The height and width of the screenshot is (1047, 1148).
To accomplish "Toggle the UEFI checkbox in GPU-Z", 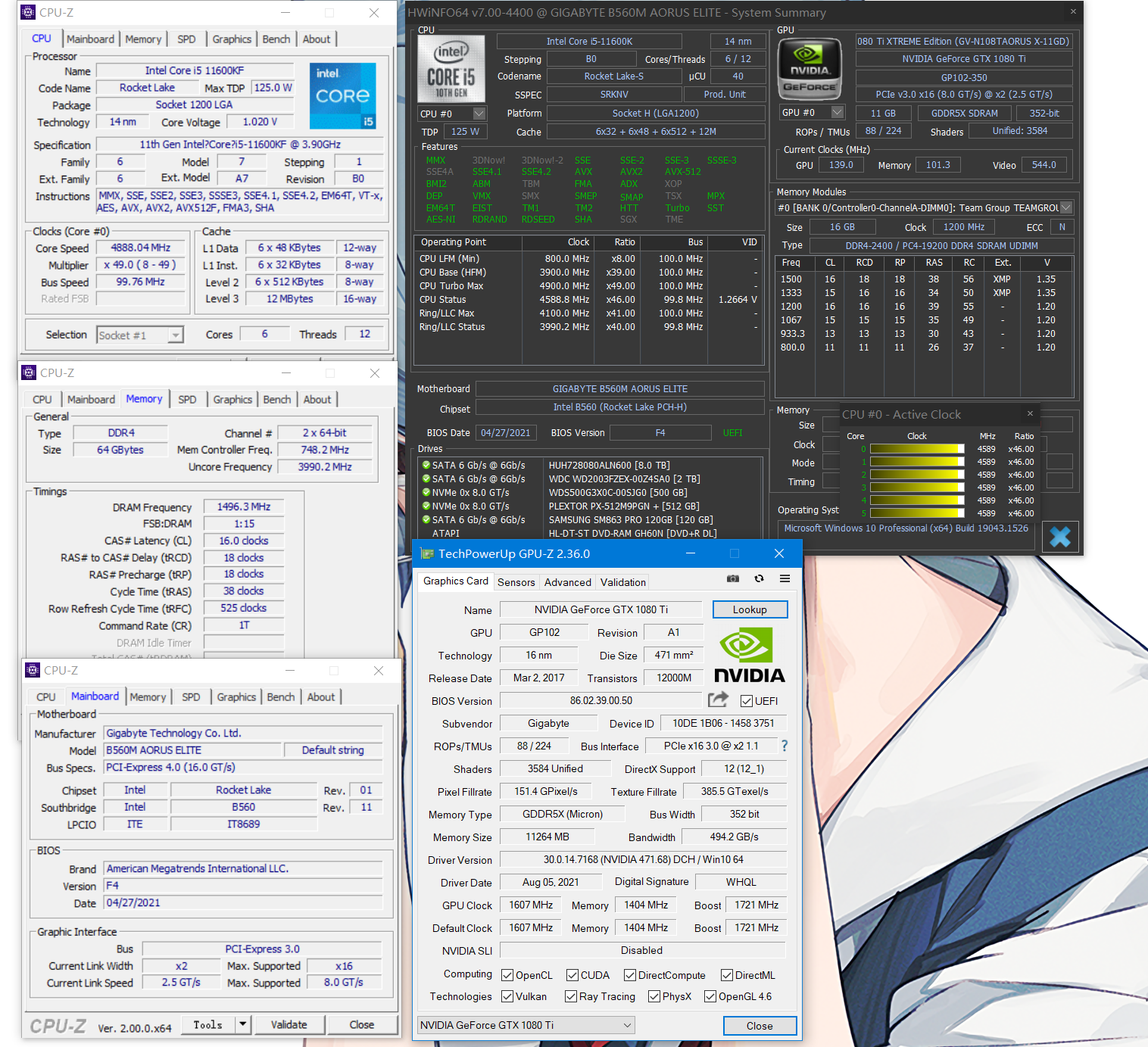I will [747, 701].
